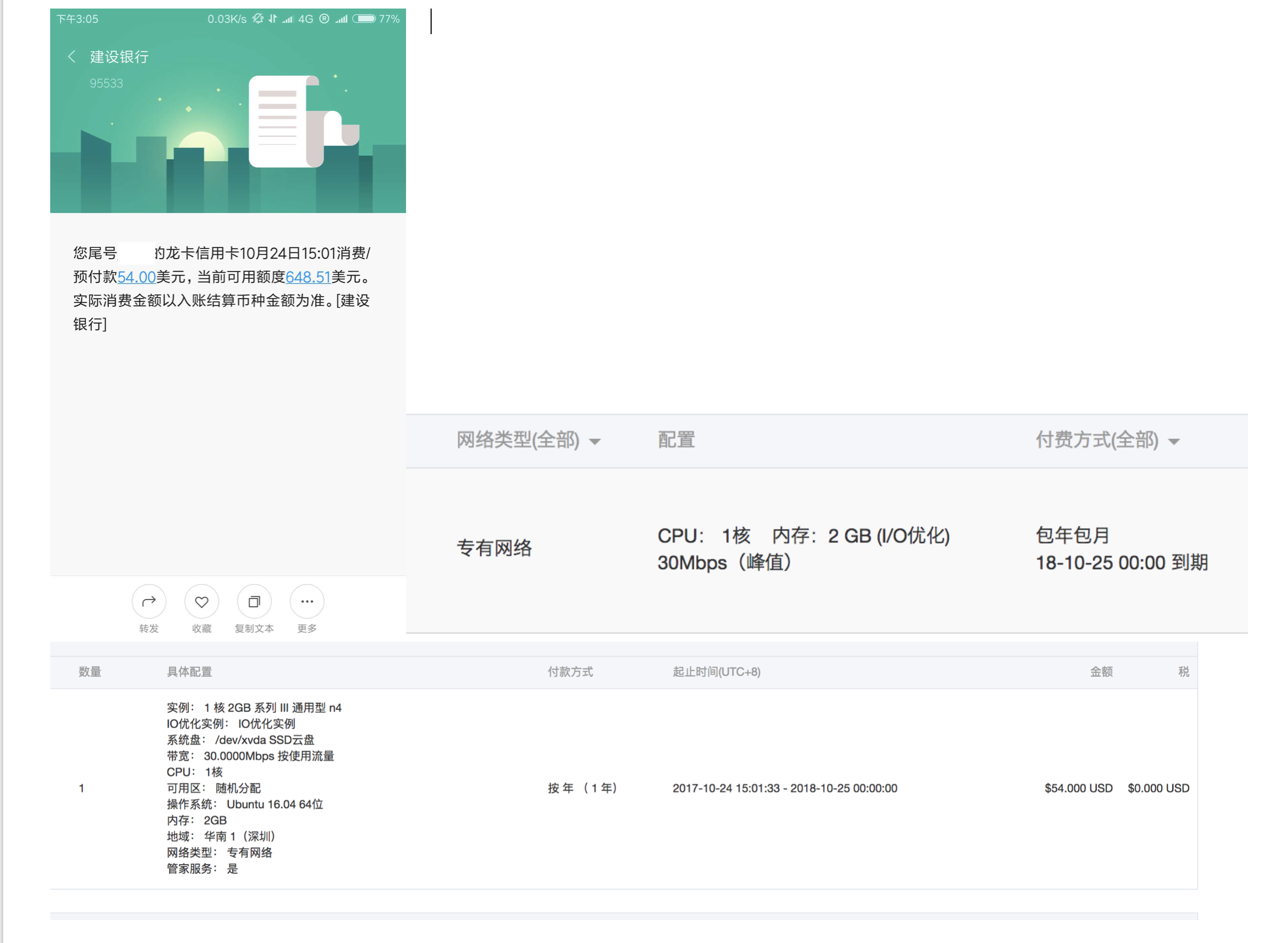Tap the 复制文本 copy icon
Screen dimensions: 1288x943
click(x=254, y=602)
